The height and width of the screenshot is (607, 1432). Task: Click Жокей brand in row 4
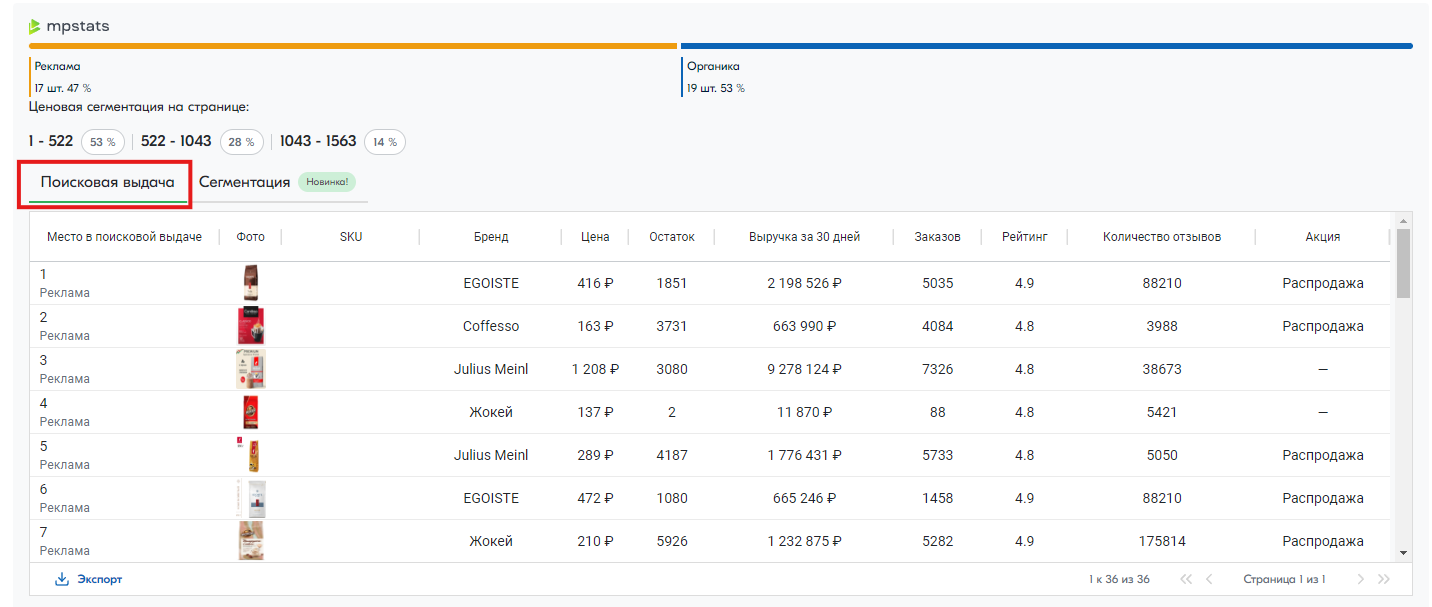(x=491, y=412)
